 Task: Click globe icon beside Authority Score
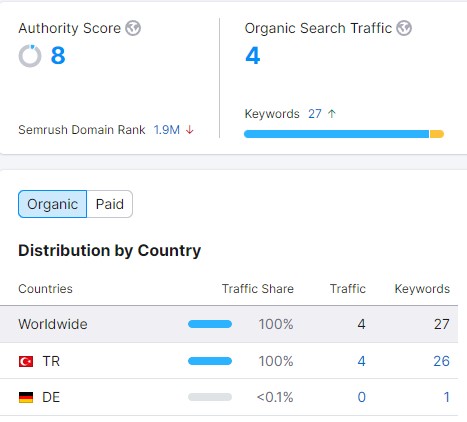(x=133, y=28)
